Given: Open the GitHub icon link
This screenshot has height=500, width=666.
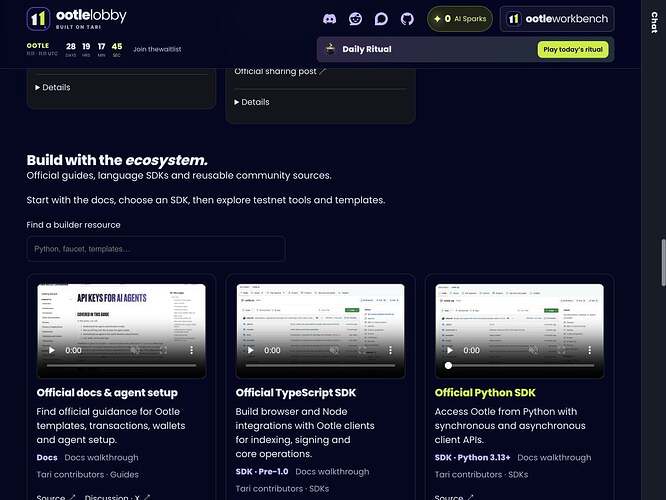Looking at the screenshot, I should pos(407,19).
